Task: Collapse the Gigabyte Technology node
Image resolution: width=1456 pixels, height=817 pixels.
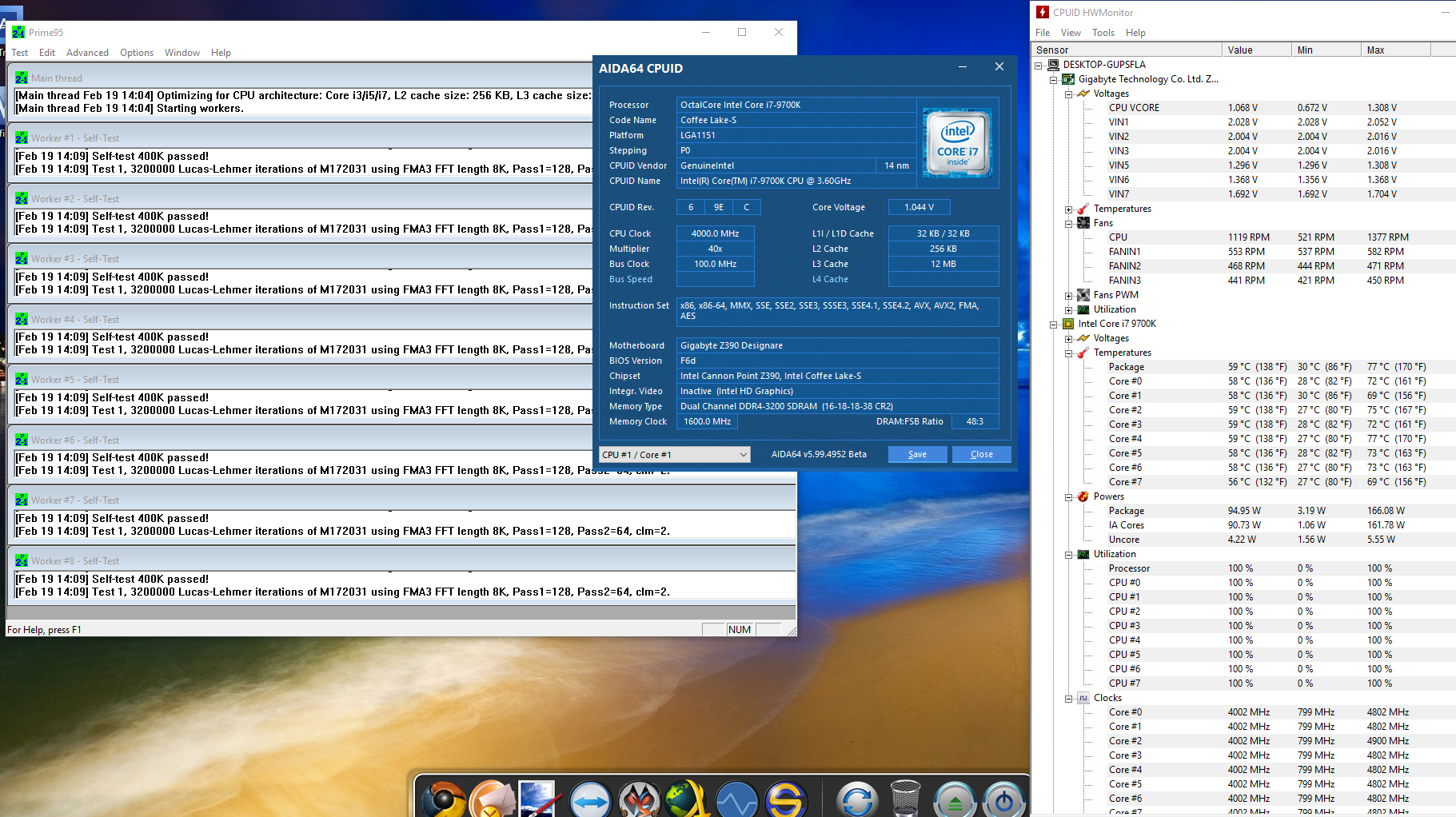Action: 1054,79
